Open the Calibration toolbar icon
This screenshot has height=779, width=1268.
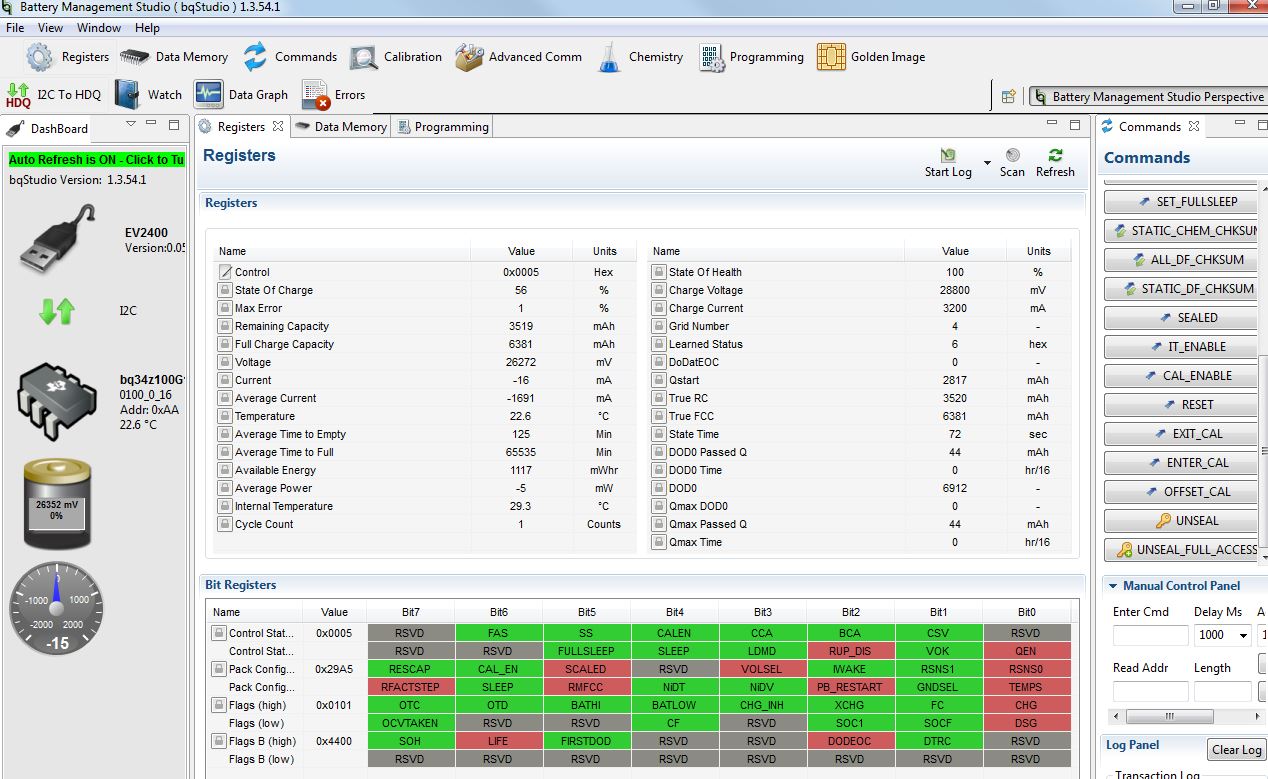click(363, 57)
